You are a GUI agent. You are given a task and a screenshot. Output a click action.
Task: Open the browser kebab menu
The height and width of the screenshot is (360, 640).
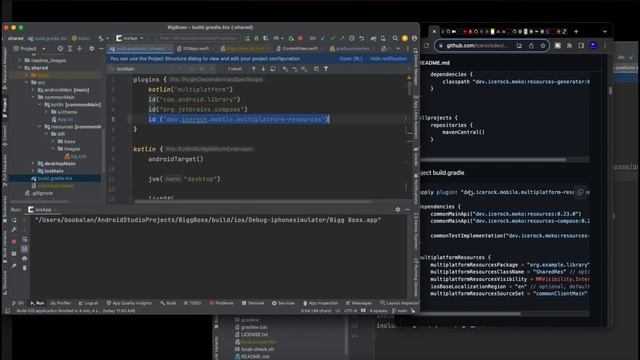point(605,46)
